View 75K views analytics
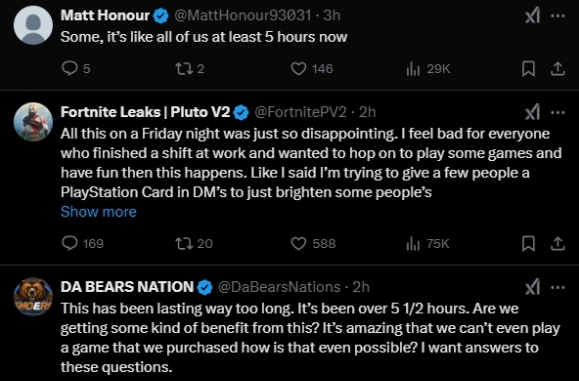The height and width of the screenshot is (381, 579). [x=428, y=243]
